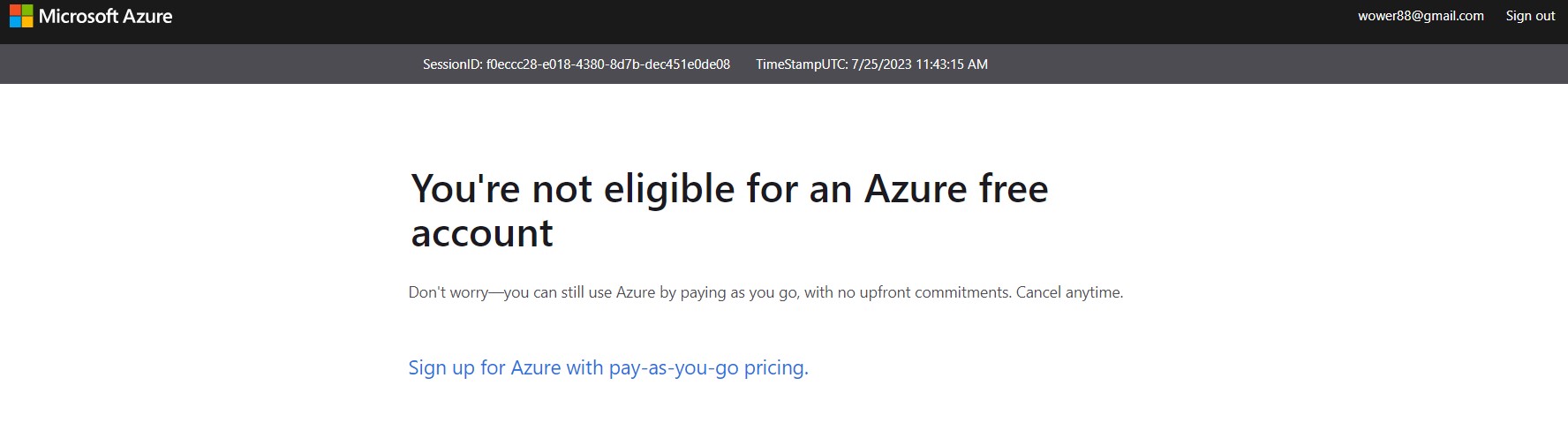Click the Microsoft Azure wordmark text
The width and height of the screenshot is (1568, 446).
(106, 16)
